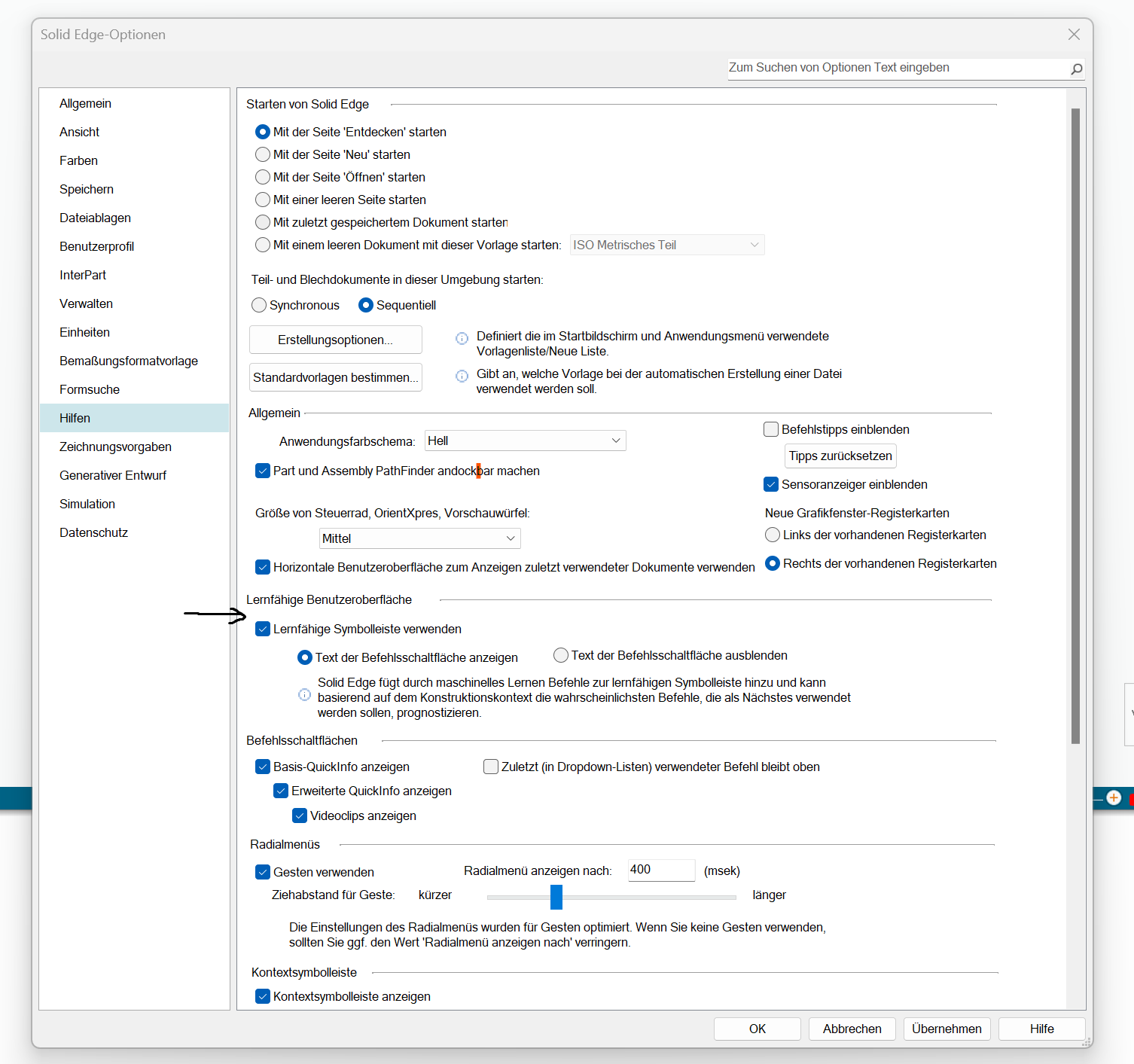Switch to the Datenschutz page
Image resolution: width=1134 pixels, height=1064 pixels.
[134, 532]
